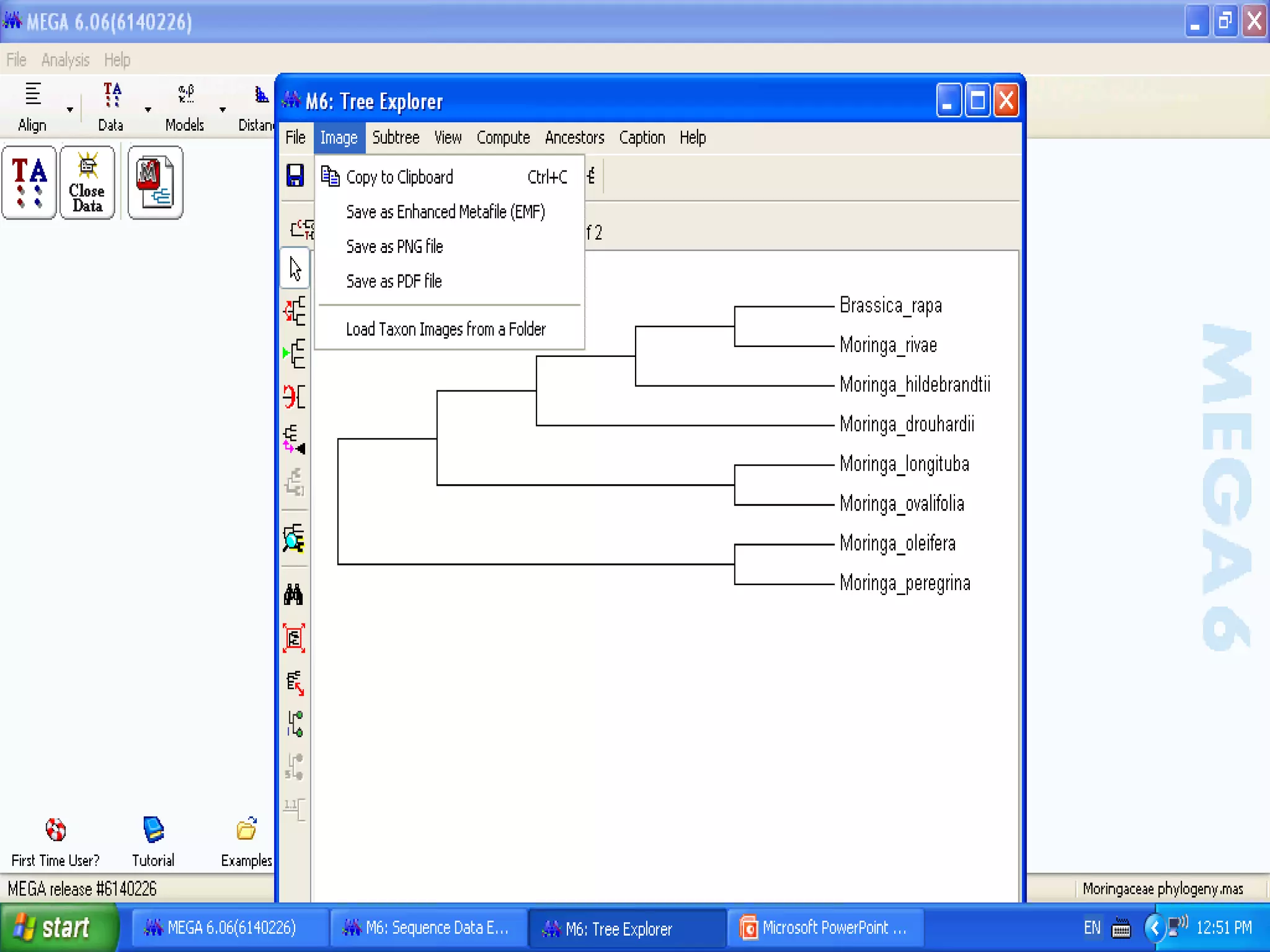This screenshot has height=952, width=1270.
Task: Open the TA sequence data explorer icon
Action: [x=29, y=183]
